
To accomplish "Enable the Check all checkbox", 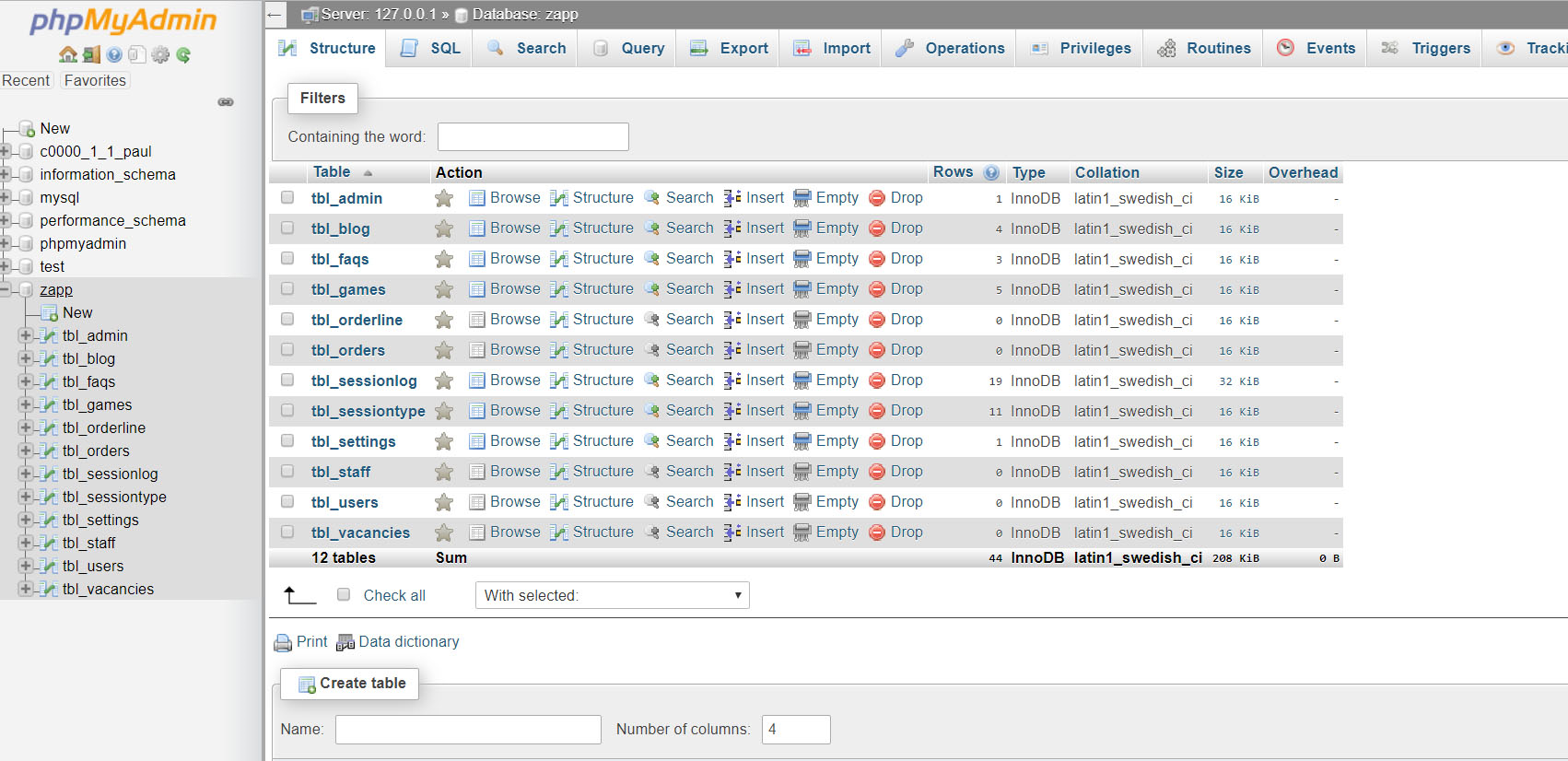I will [x=344, y=595].
